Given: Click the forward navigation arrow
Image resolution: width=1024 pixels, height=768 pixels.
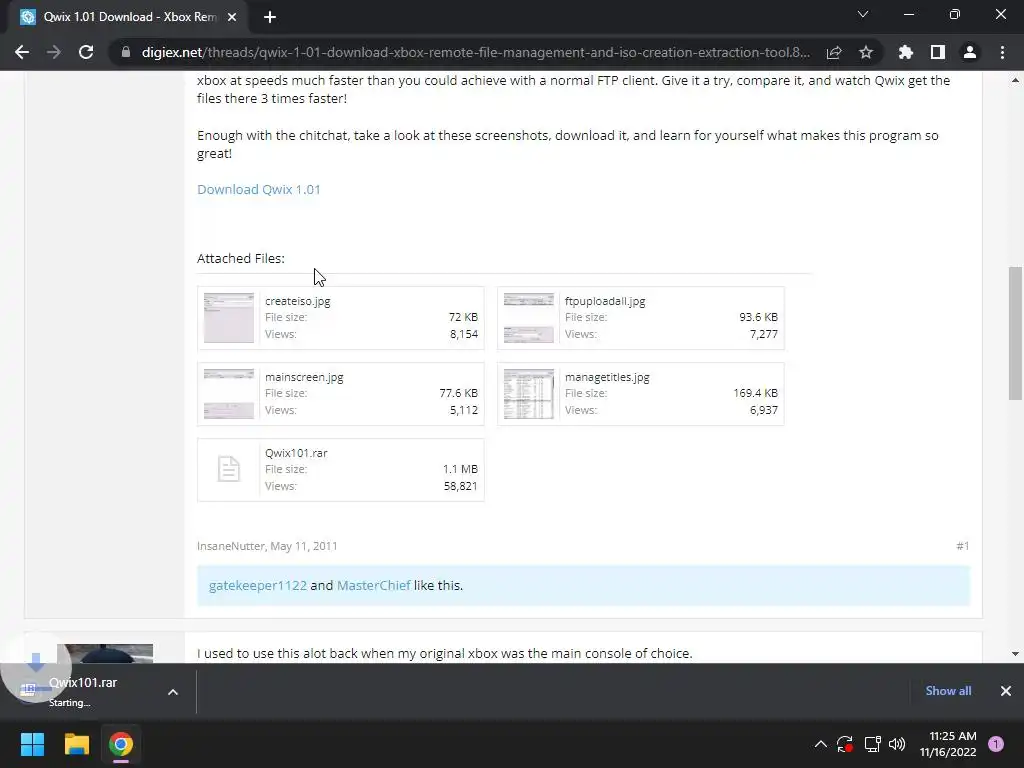Looking at the screenshot, I should [x=54, y=52].
